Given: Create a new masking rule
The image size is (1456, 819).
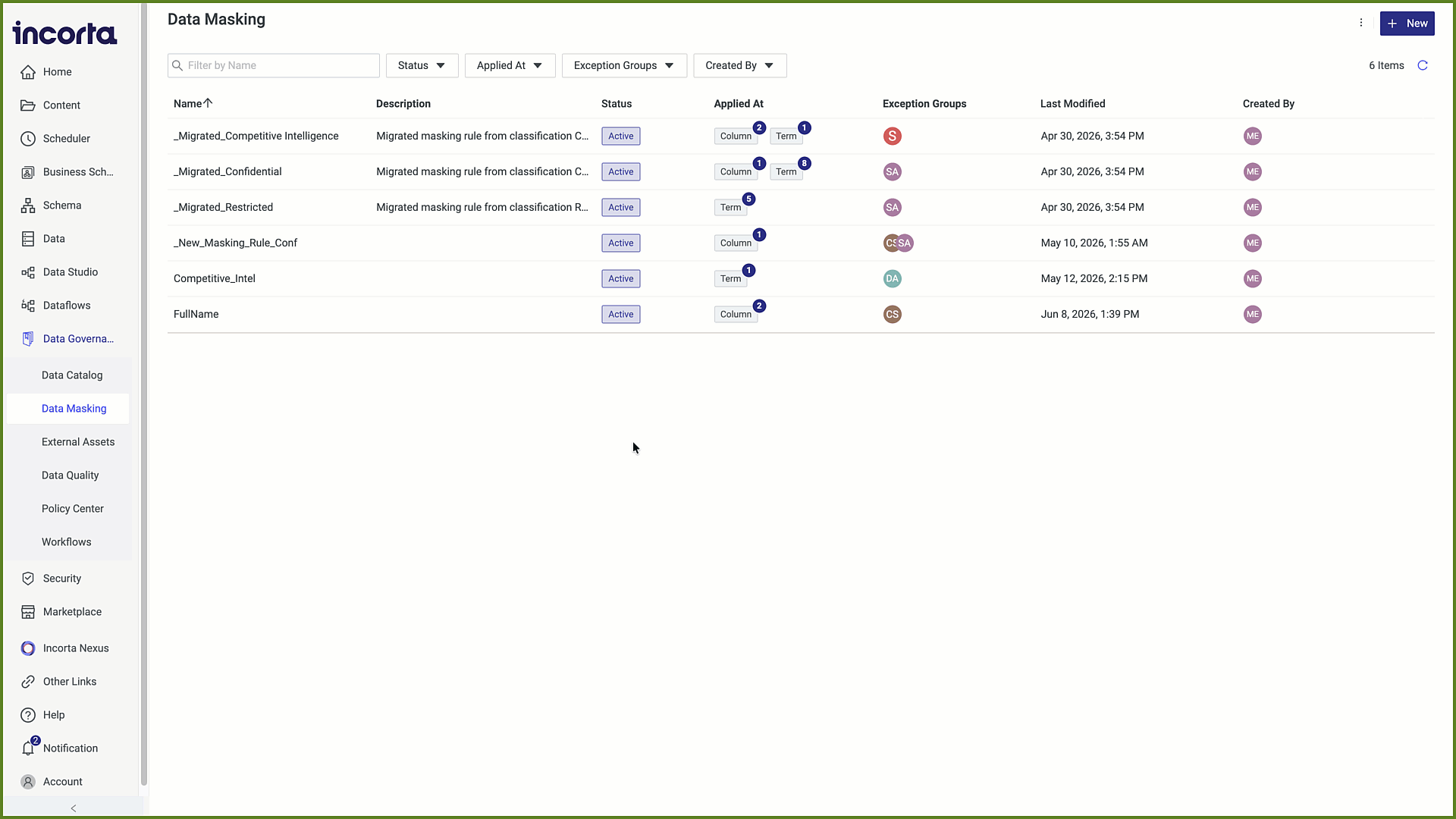Looking at the screenshot, I should point(1407,24).
